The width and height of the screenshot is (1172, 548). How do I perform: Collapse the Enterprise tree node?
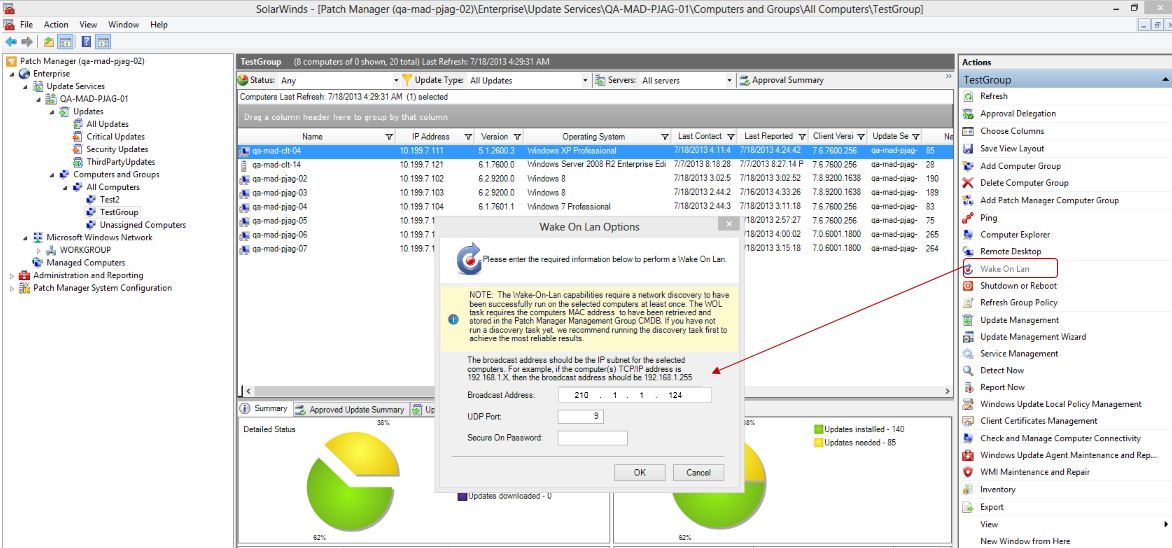12,74
